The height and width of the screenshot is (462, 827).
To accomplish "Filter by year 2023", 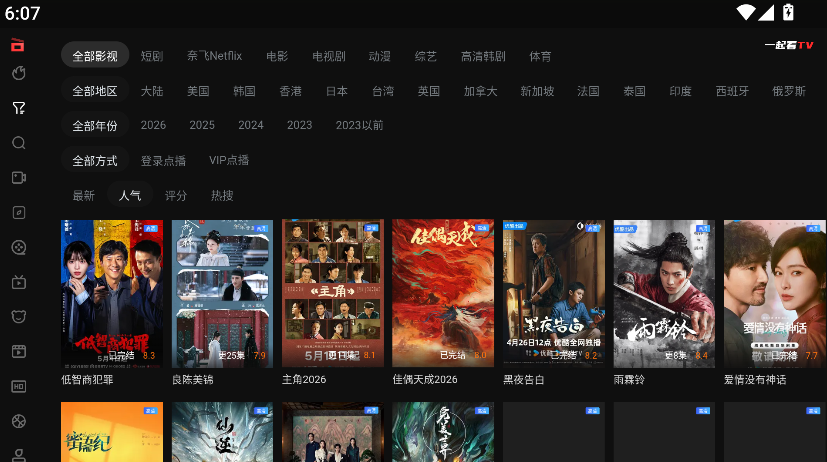I will click(x=300, y=125).
